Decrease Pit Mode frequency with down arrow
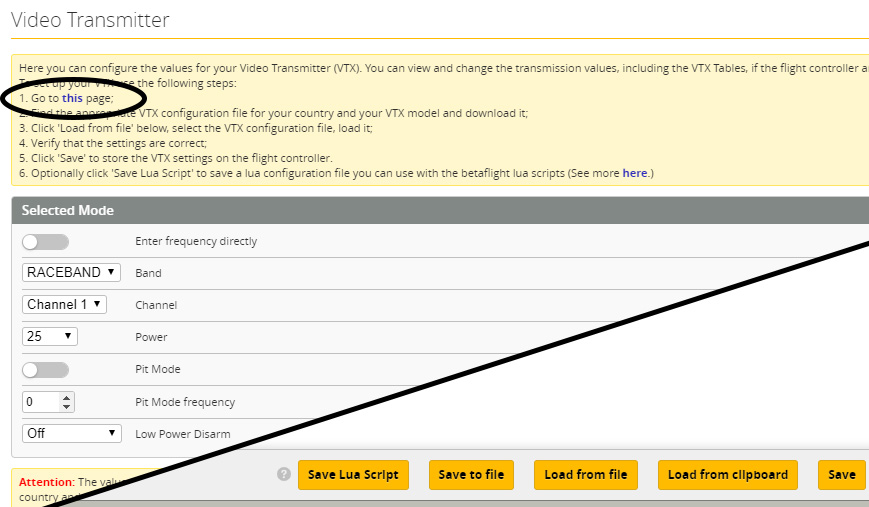The height and width of the screenshot is (507, 869). [x=67, y=407]
